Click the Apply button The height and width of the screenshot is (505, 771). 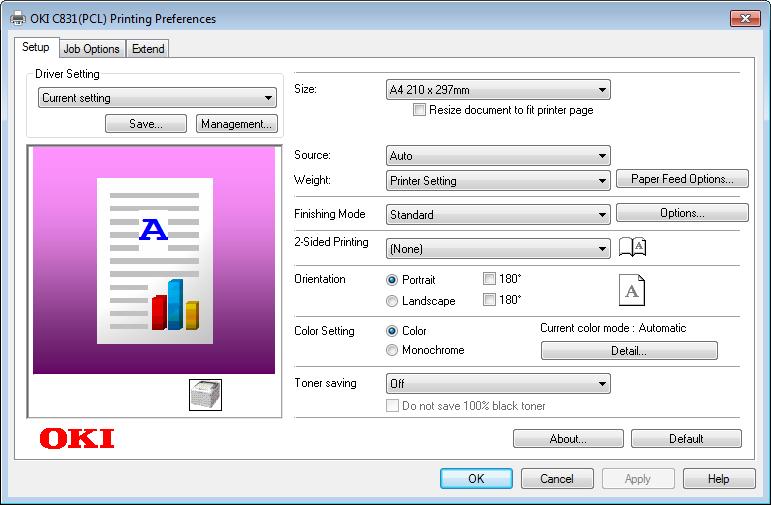point(638,478)
